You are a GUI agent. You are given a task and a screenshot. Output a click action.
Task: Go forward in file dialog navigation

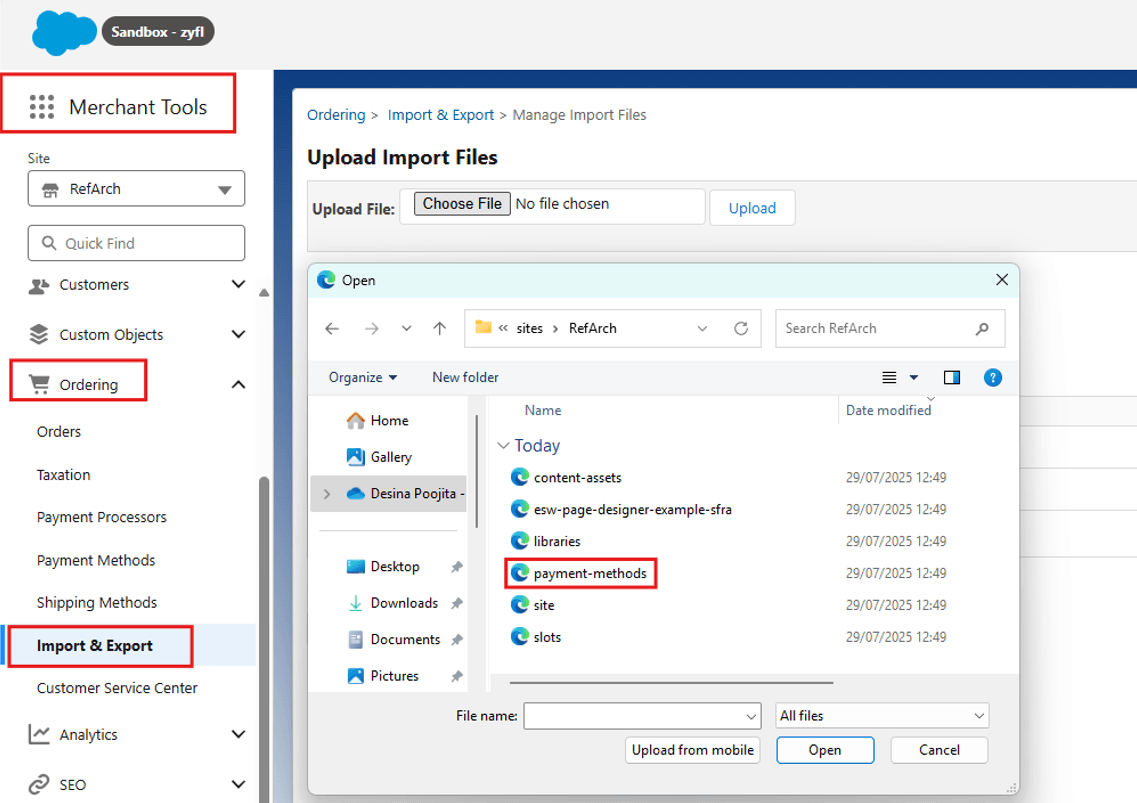pos(372,329)
